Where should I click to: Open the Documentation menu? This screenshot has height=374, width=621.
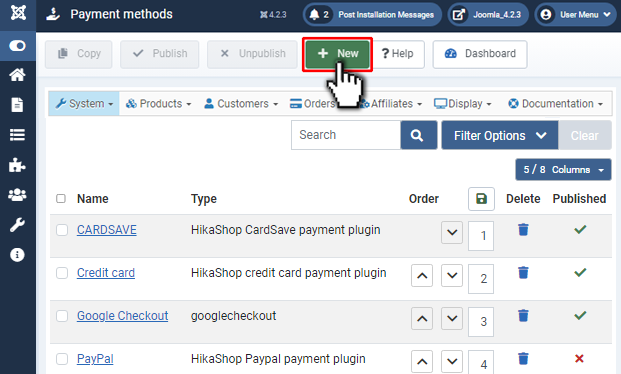555,104
